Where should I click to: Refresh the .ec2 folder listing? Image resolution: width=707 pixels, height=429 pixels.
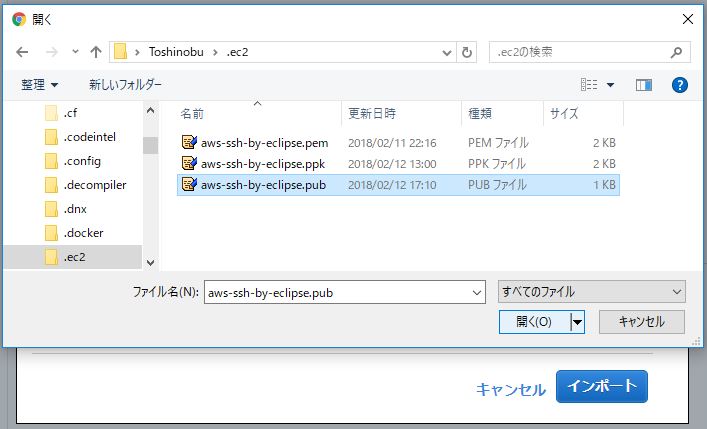pyautogui.click(x=467, y=53)
